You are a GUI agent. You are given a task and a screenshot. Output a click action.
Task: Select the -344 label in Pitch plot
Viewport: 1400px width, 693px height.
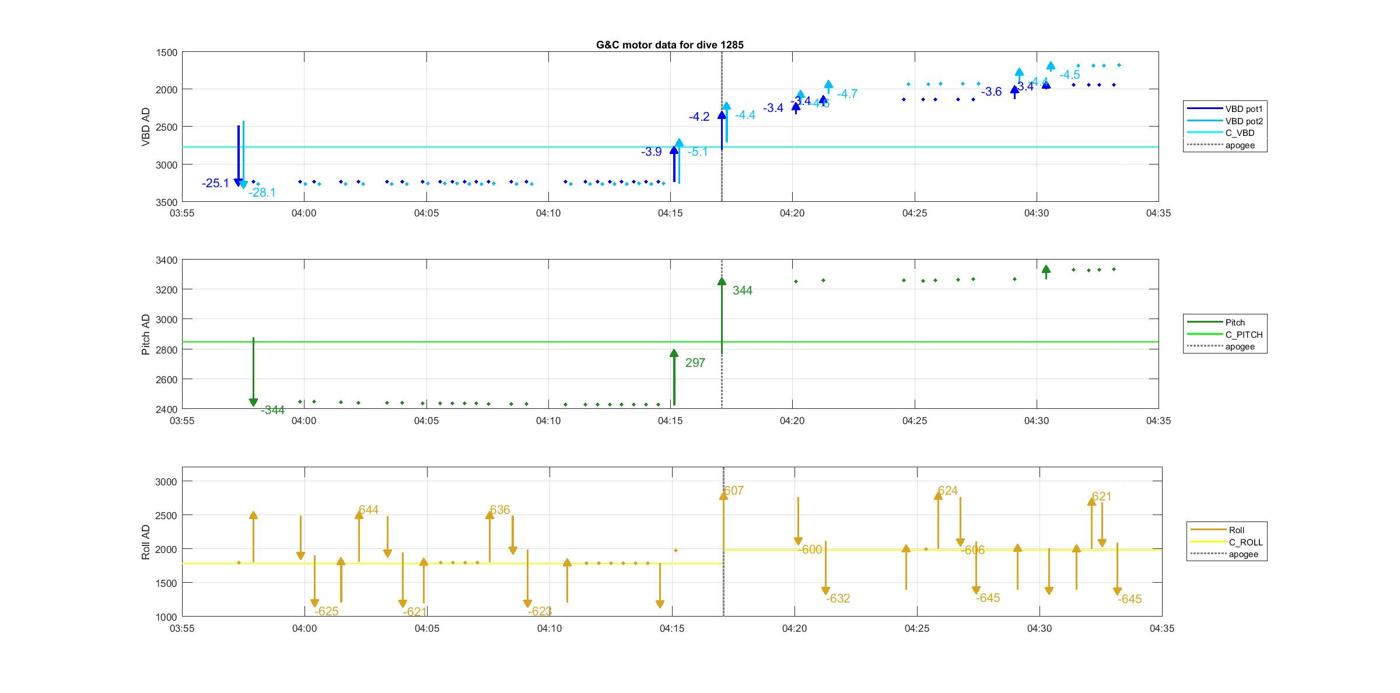pyautogui.click(x=273, y=410)
